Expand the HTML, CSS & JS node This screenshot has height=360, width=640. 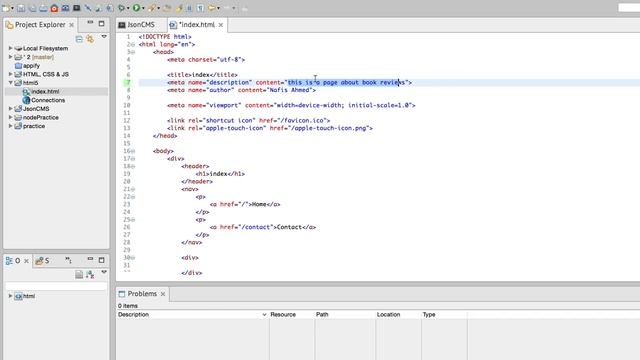(10, 74)
